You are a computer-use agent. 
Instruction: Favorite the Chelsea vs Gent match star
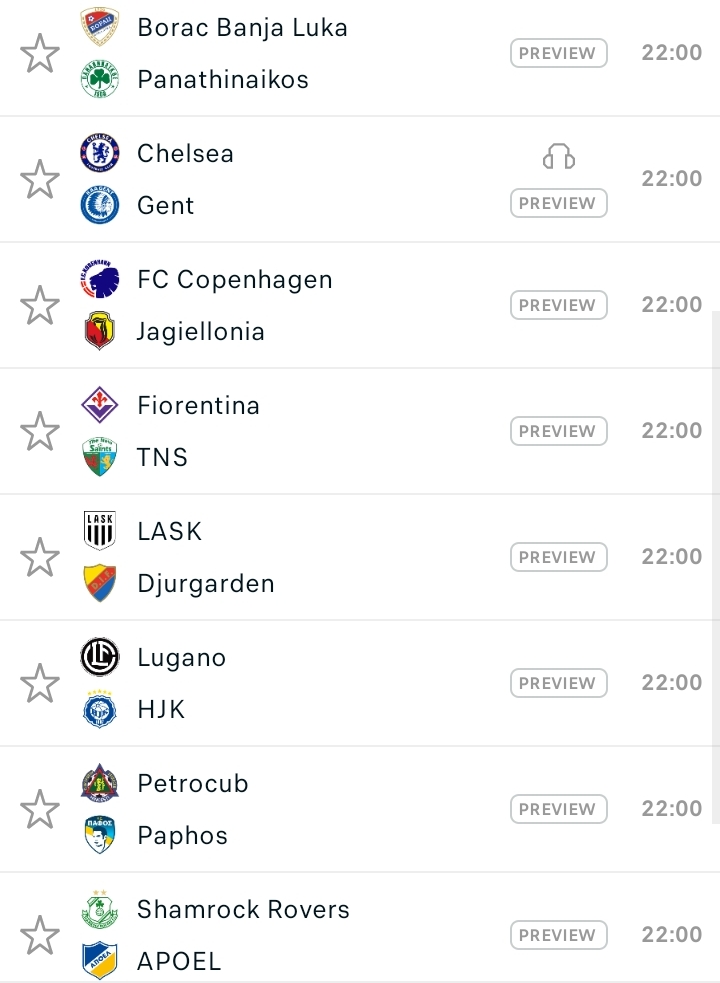click(x=40, y=179)
